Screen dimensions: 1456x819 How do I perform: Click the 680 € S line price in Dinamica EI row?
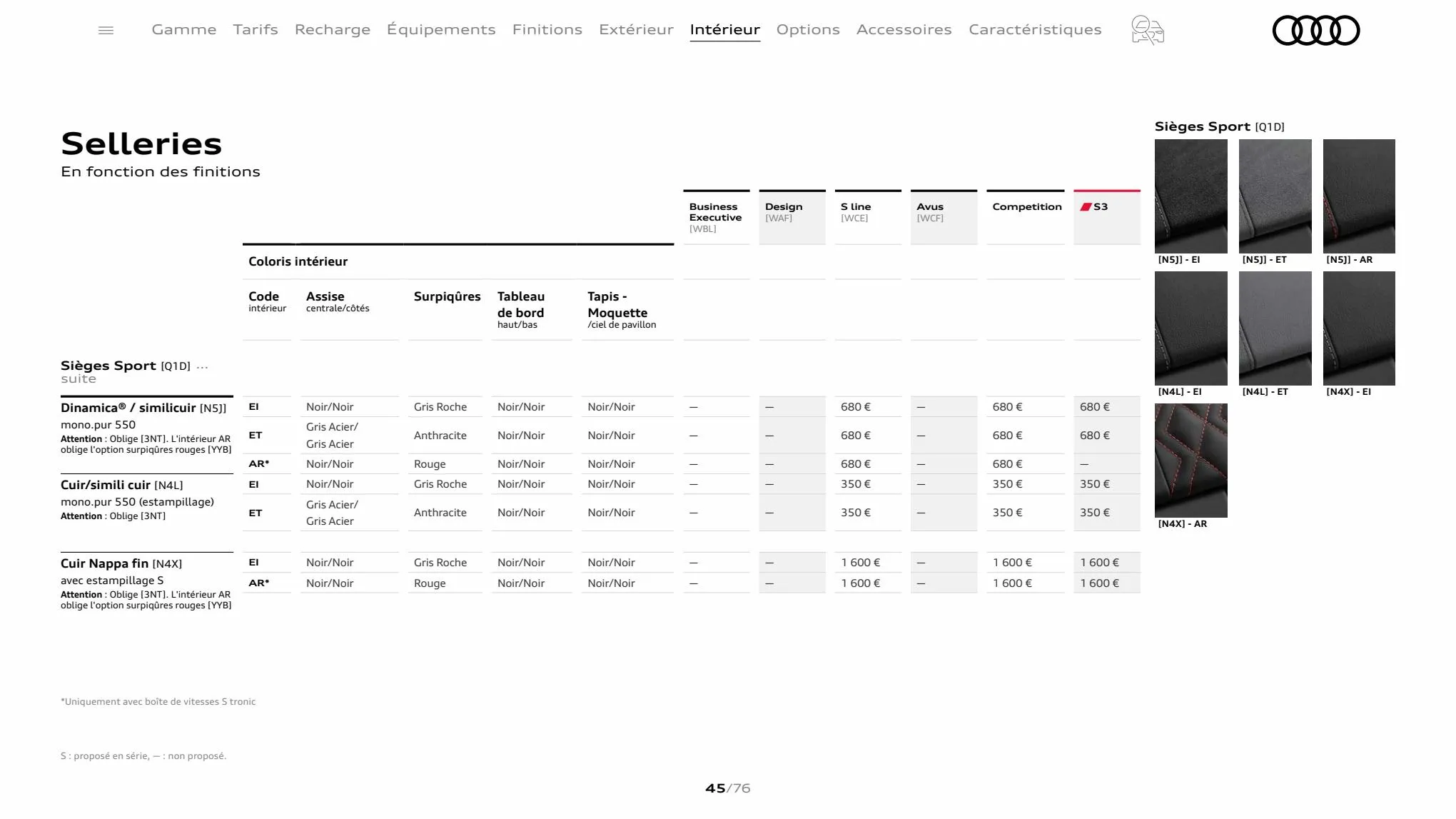pos(856,407)
